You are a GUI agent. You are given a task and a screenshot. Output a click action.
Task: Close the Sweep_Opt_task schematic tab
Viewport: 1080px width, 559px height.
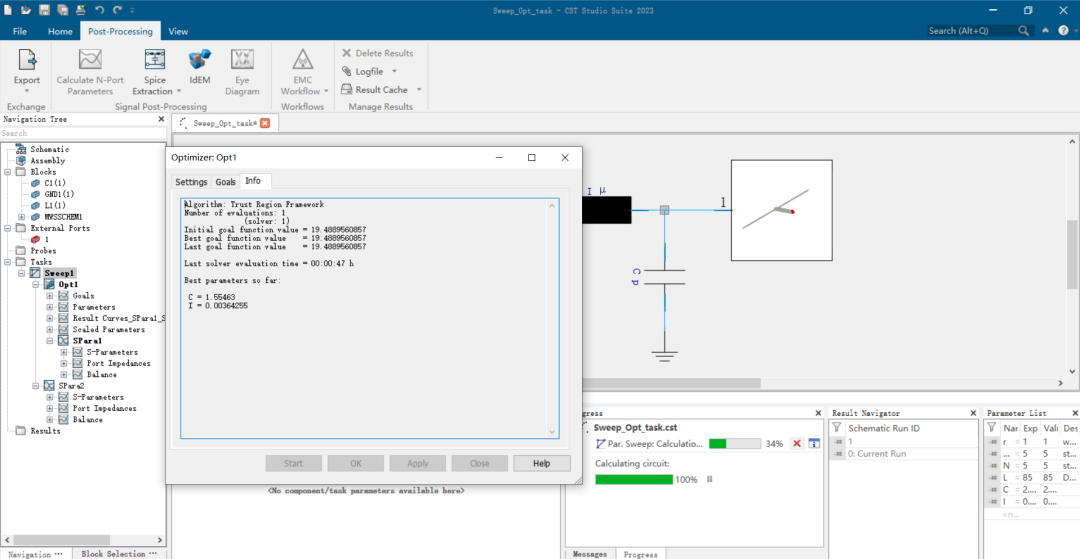(264, 123)
